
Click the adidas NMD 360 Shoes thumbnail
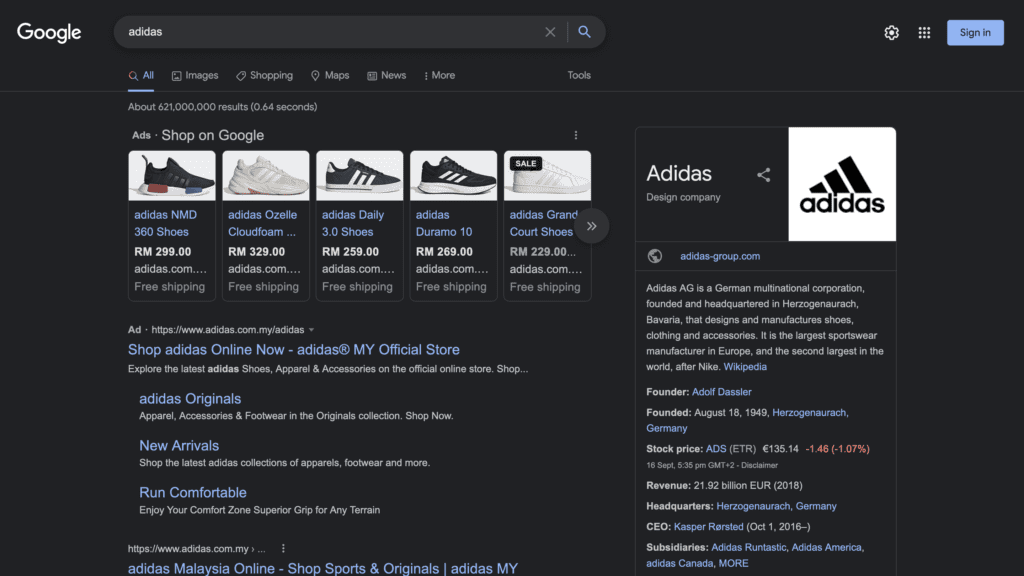[171, 175]
